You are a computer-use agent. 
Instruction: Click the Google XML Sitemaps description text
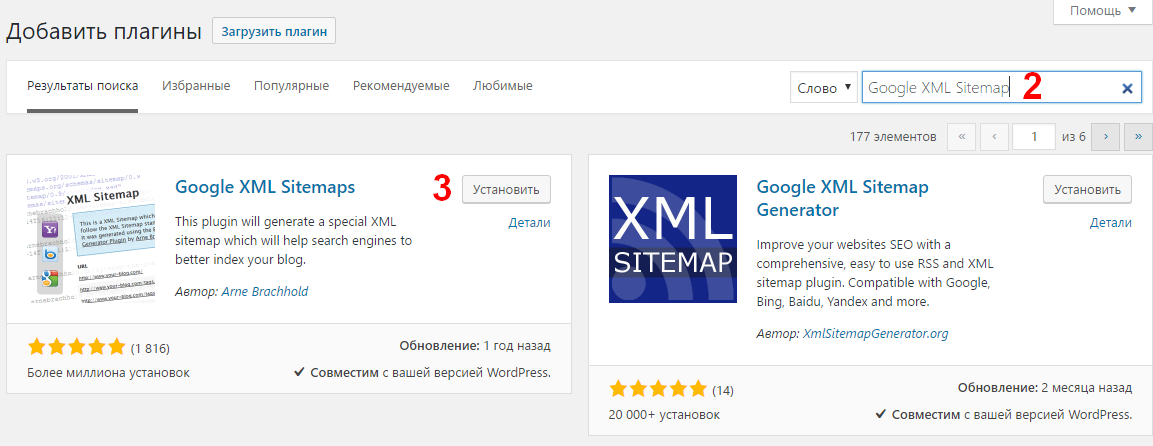(293, 241)
